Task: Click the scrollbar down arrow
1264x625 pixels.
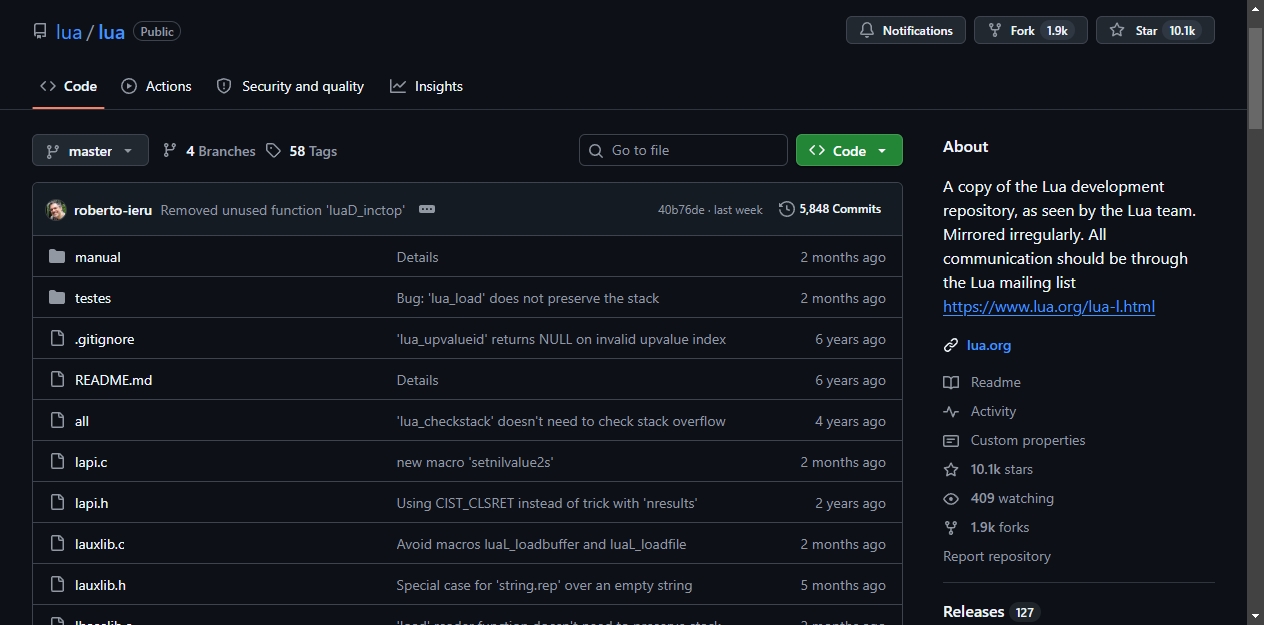Action: (1256, 616)
